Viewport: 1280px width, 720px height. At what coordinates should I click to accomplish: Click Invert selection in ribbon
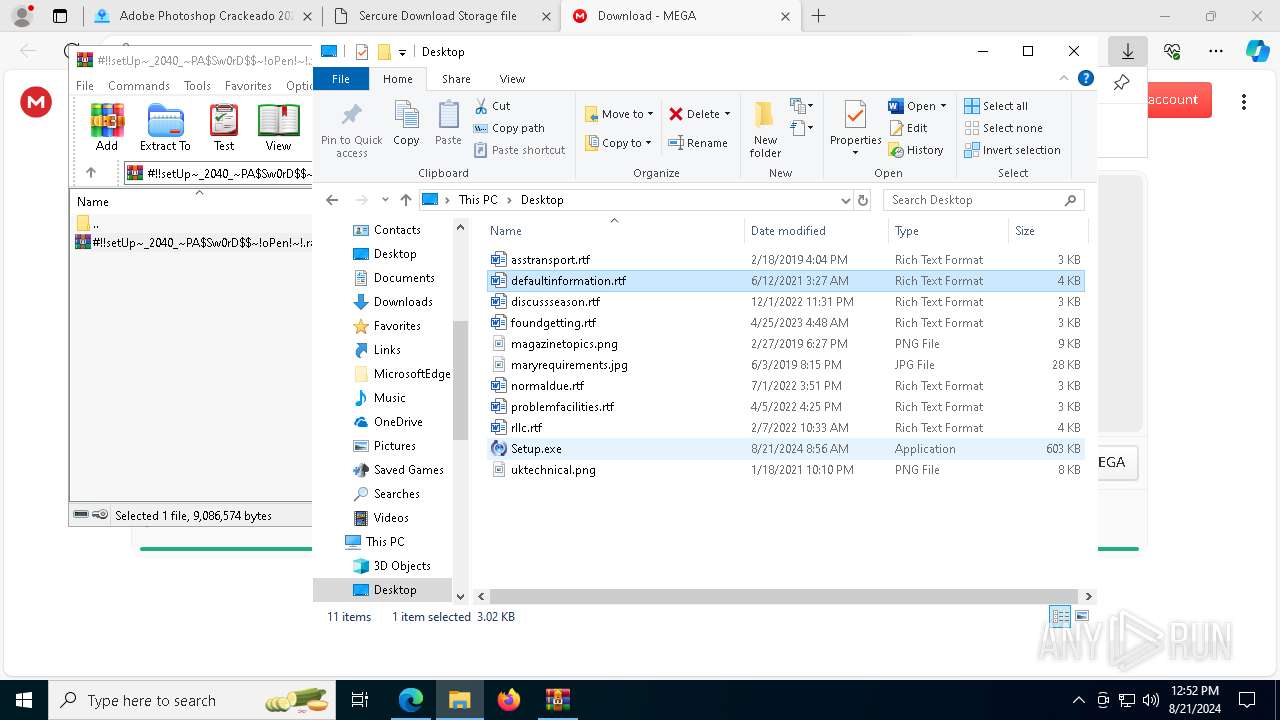pyautogui.click(x=1012, y=150)
